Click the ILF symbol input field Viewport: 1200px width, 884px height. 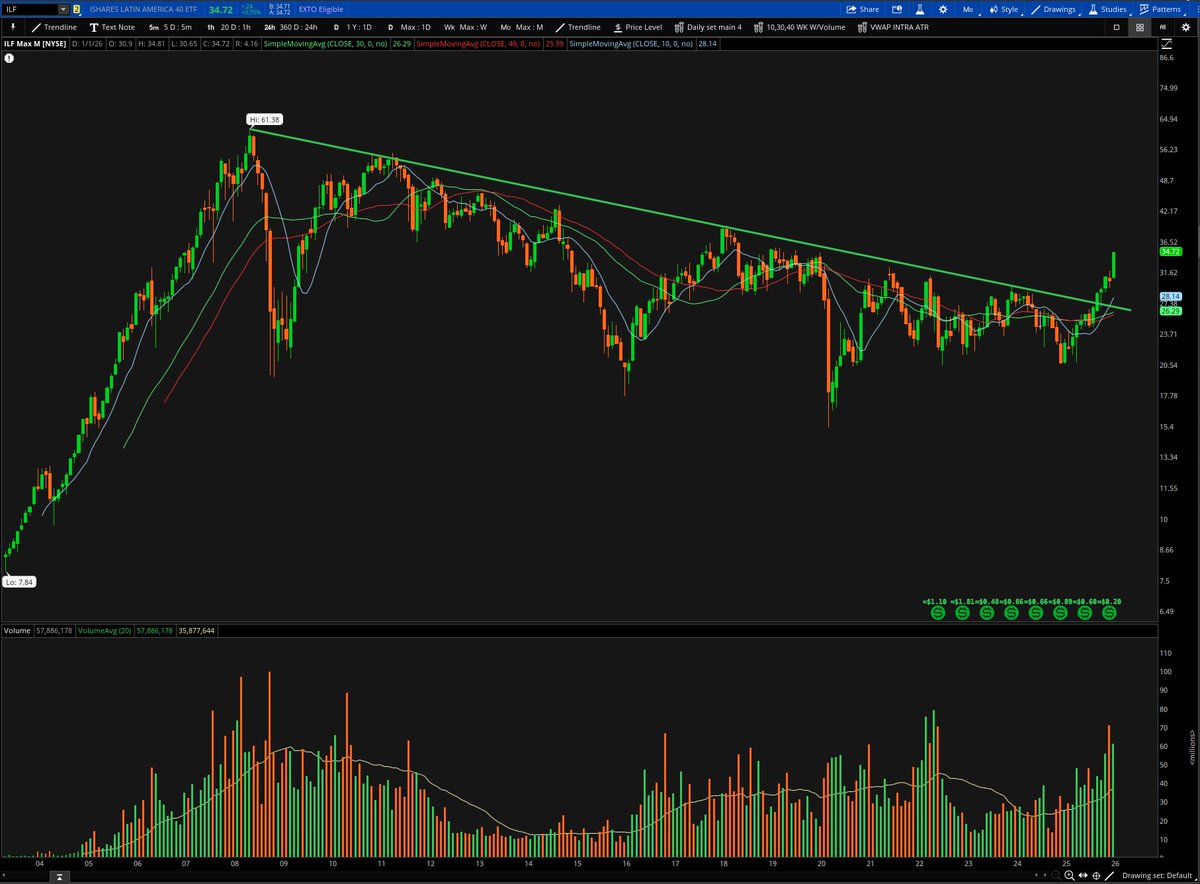[x=30, y=9]
